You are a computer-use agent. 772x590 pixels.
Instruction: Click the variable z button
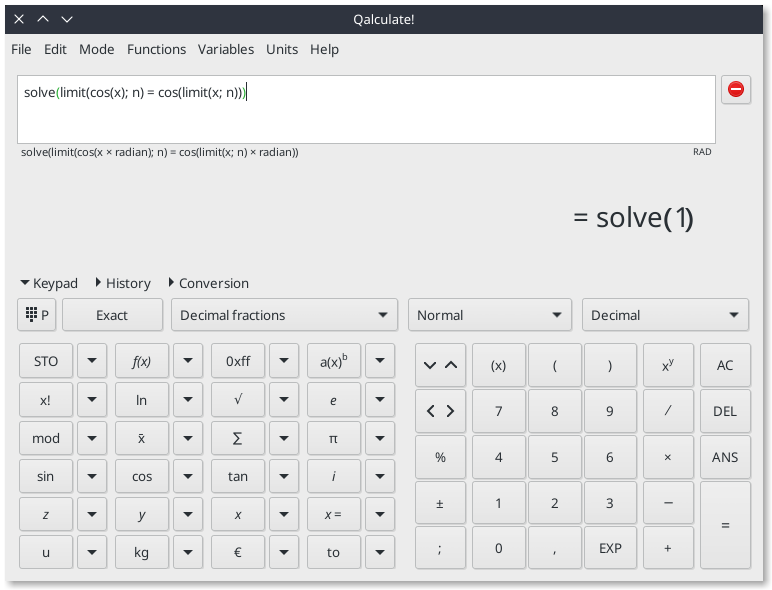pyautogui.click(x=46, y=515)
